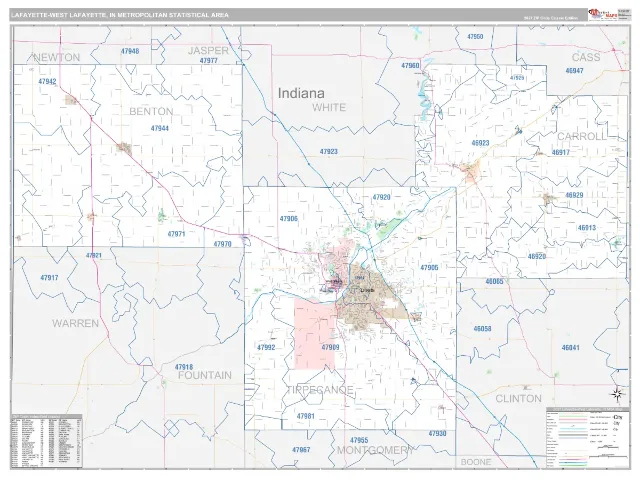Click ZIP code 47921

click(93, 256)
